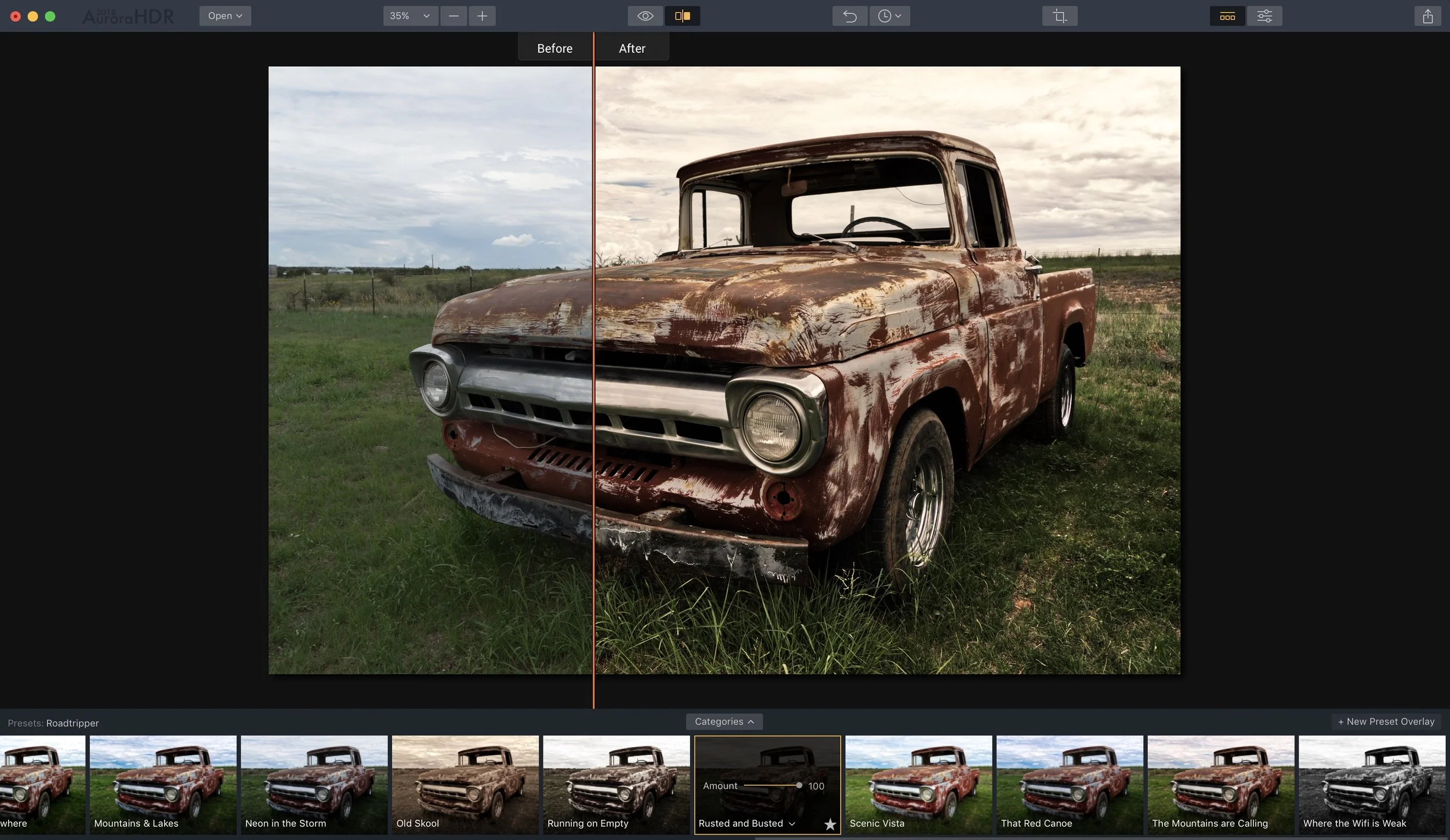Select the crop tool
This screenshot has width=1450, height=840.
click(1060, 16)
